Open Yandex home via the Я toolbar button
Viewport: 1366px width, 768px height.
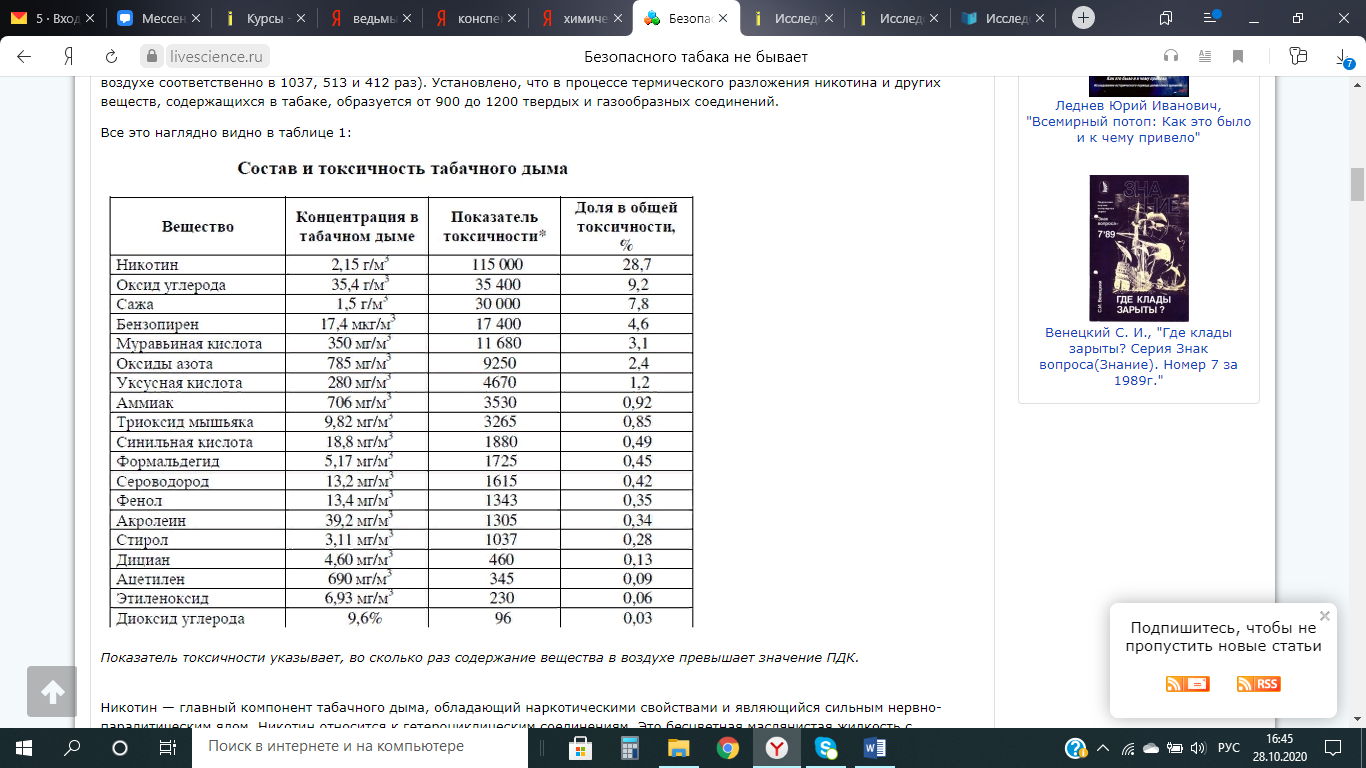pos(68,56)
